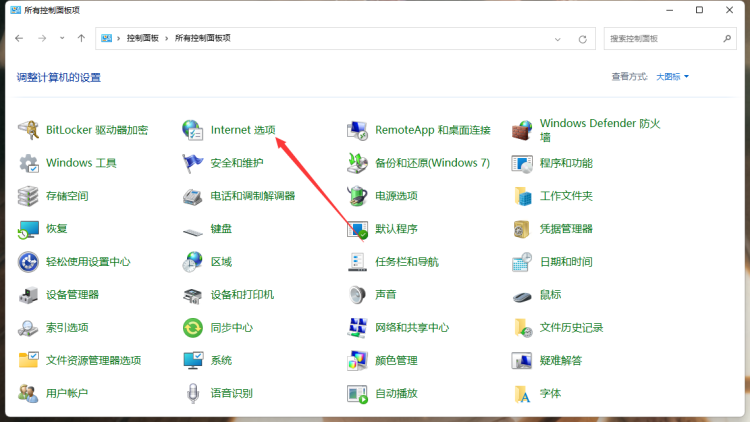
Task: Open the 程序和功能 icon
Action: coord(522,163)
